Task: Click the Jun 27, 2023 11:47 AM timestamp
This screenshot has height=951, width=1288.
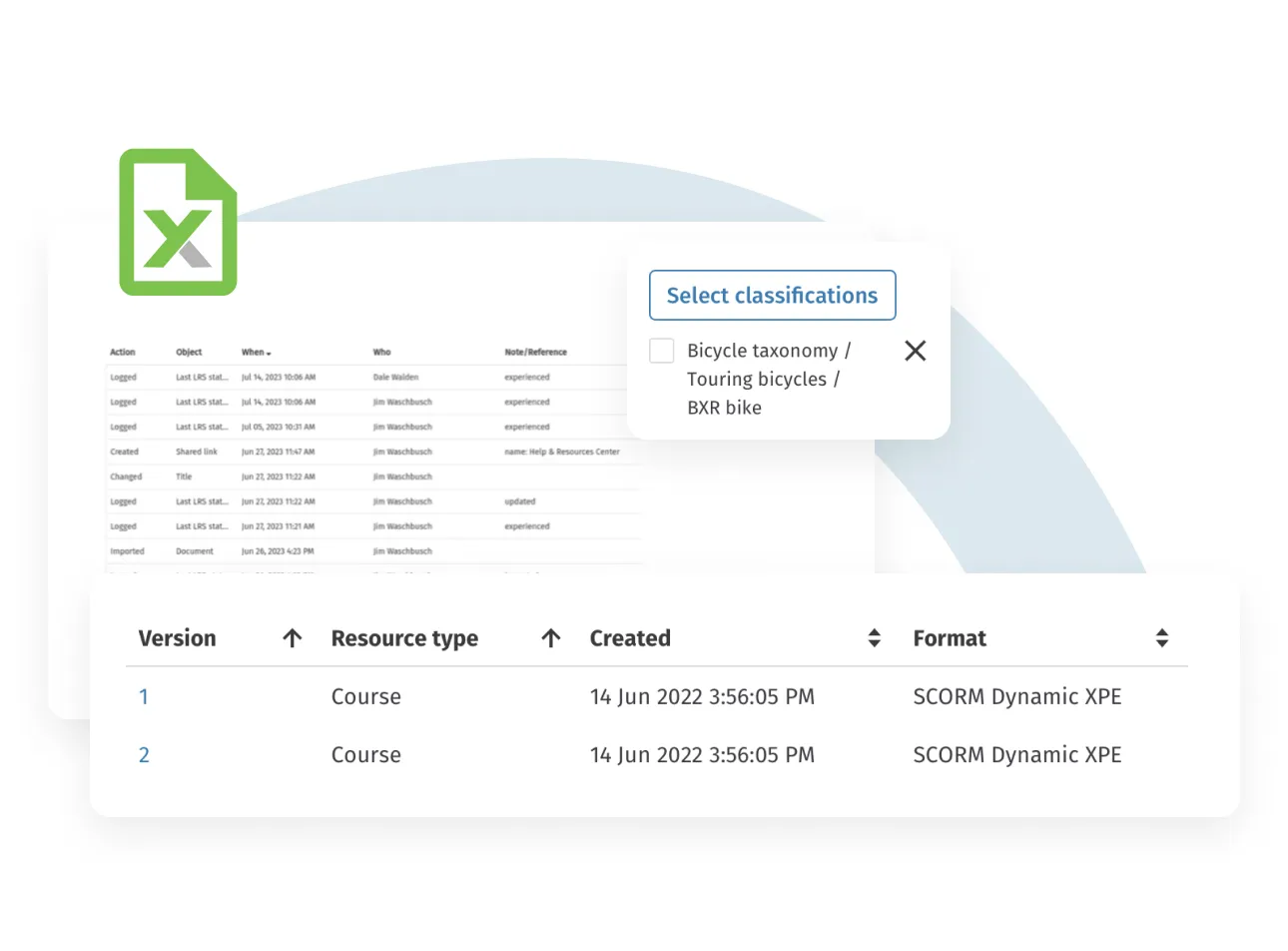Action: pos(279,452)
